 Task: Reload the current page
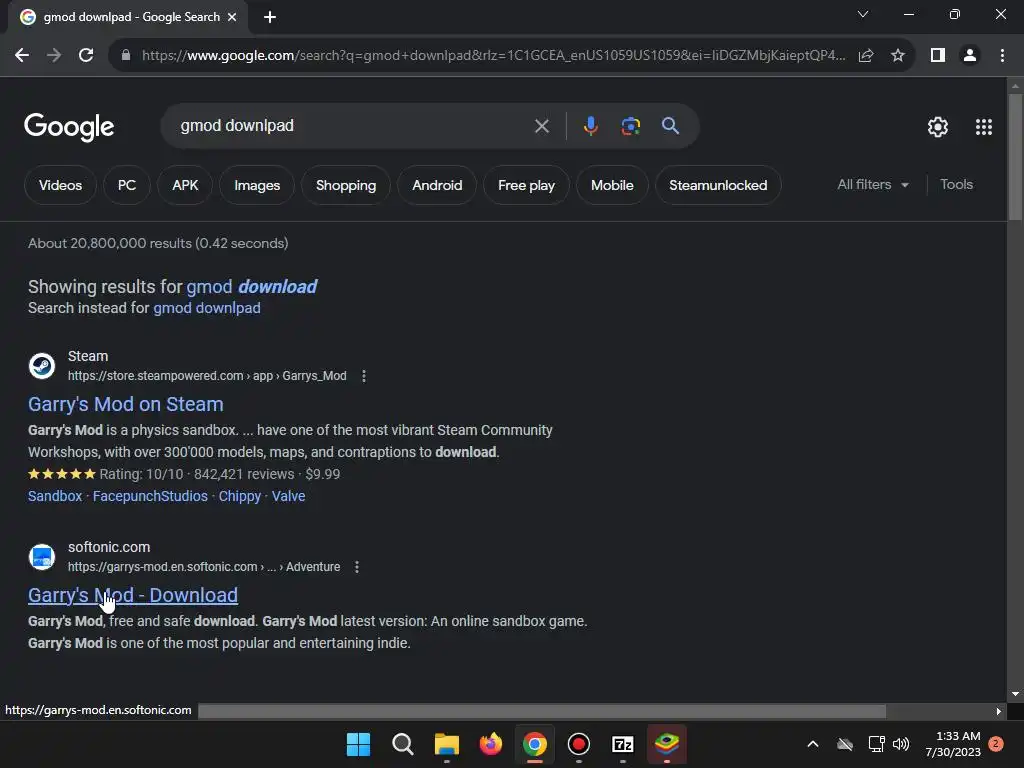[86, 56]
